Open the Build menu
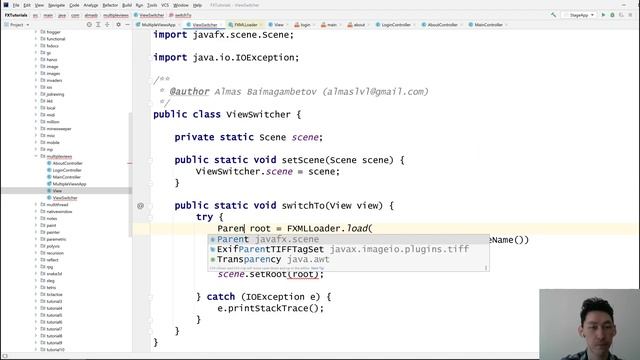Screen dimensions: 640x360 coord(127,5)
